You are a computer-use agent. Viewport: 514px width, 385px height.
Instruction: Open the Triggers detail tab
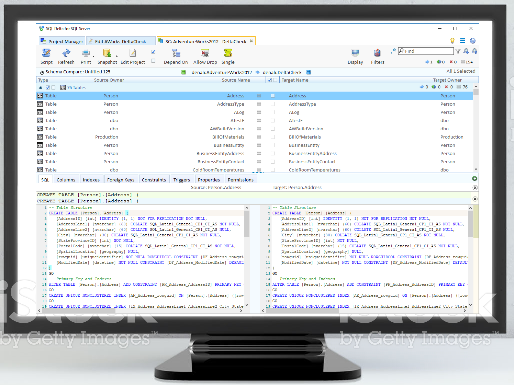click(x=181, y=180)
